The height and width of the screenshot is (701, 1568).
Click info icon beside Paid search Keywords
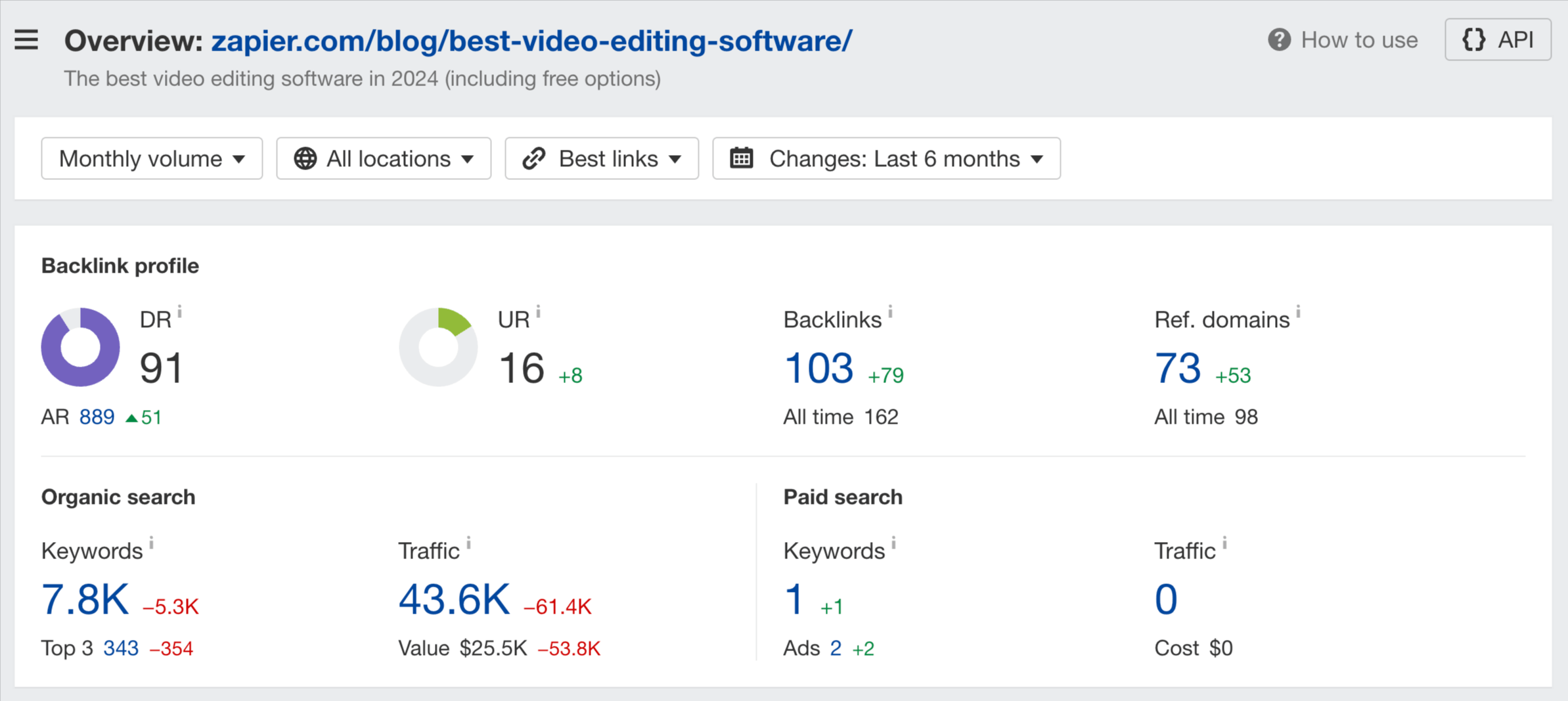coord(893,543)
